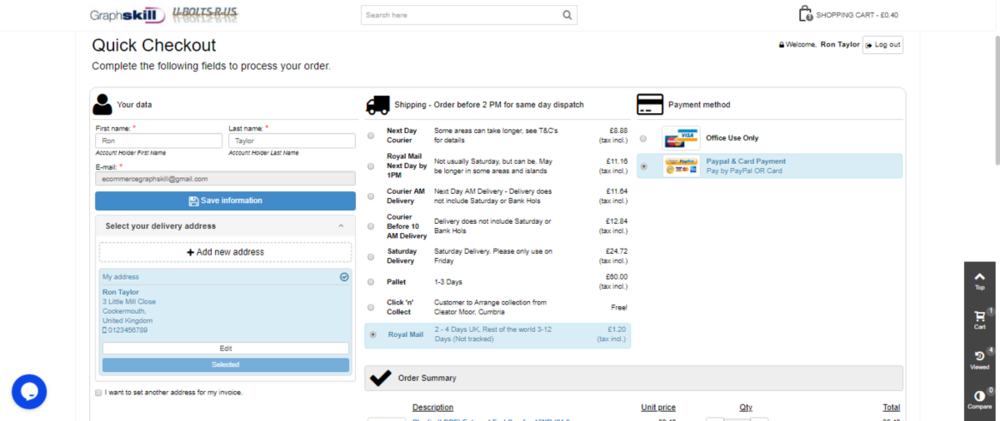Viewport: 1000px width, 421px height.
Task: Click the search magnifier icon
Action: [x=567, y=15]
